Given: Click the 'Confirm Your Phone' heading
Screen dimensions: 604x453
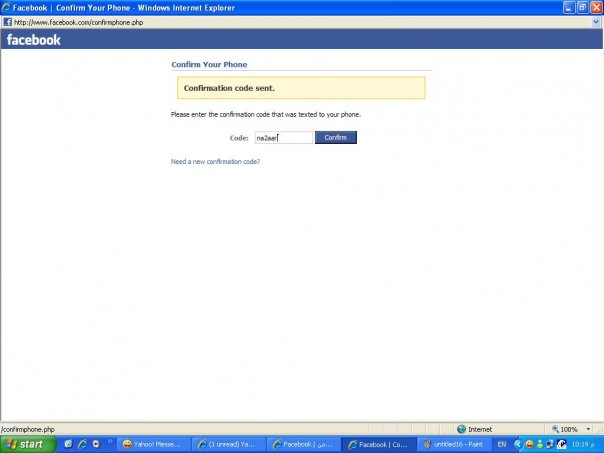Looking at the screenshot, I should (209, 65).
